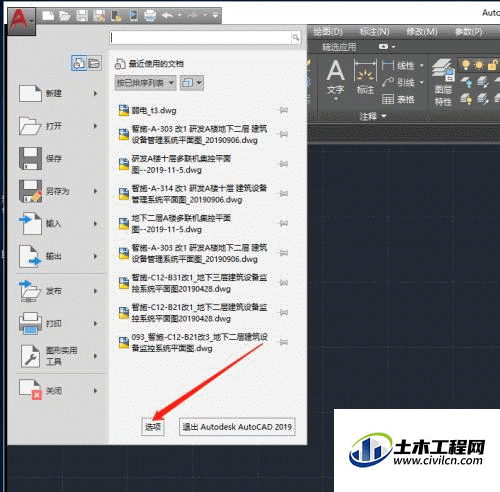Toggle the ribbon minimize button beside 精选应用
Image resolution: width=500 pixels, height=492 pixels.
[384, 47]
